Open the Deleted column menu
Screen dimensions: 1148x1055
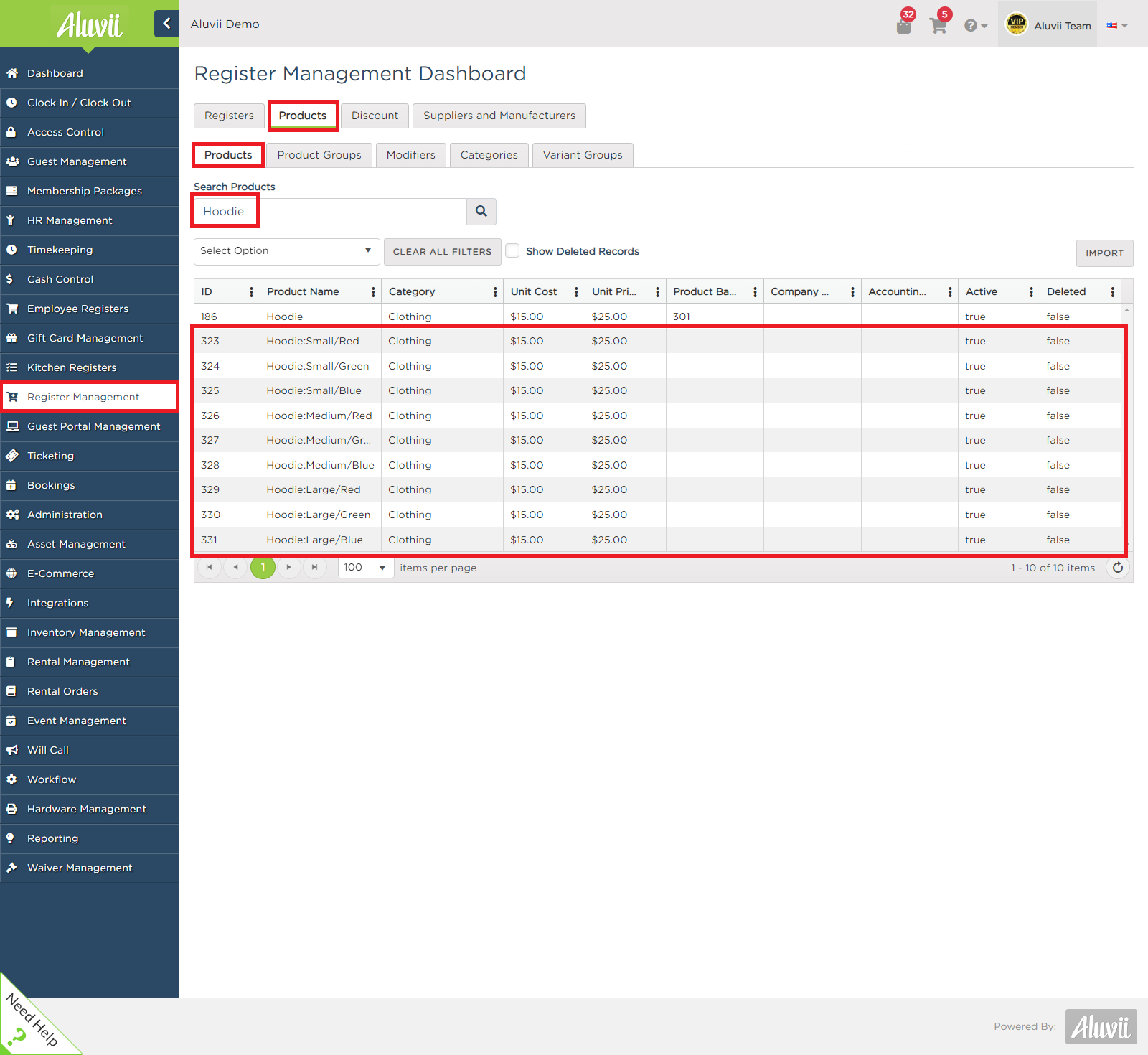coord(1112,291)
